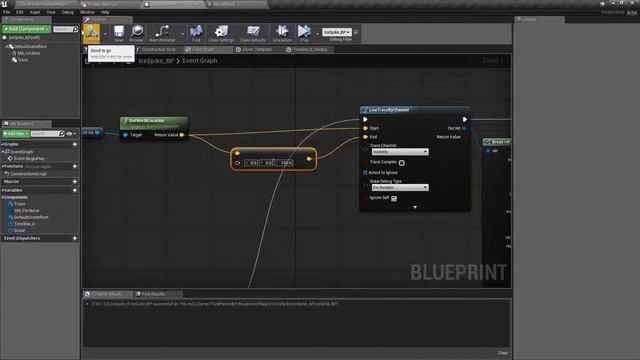
Task: Open the Window menu
Action: click(87, 12)
